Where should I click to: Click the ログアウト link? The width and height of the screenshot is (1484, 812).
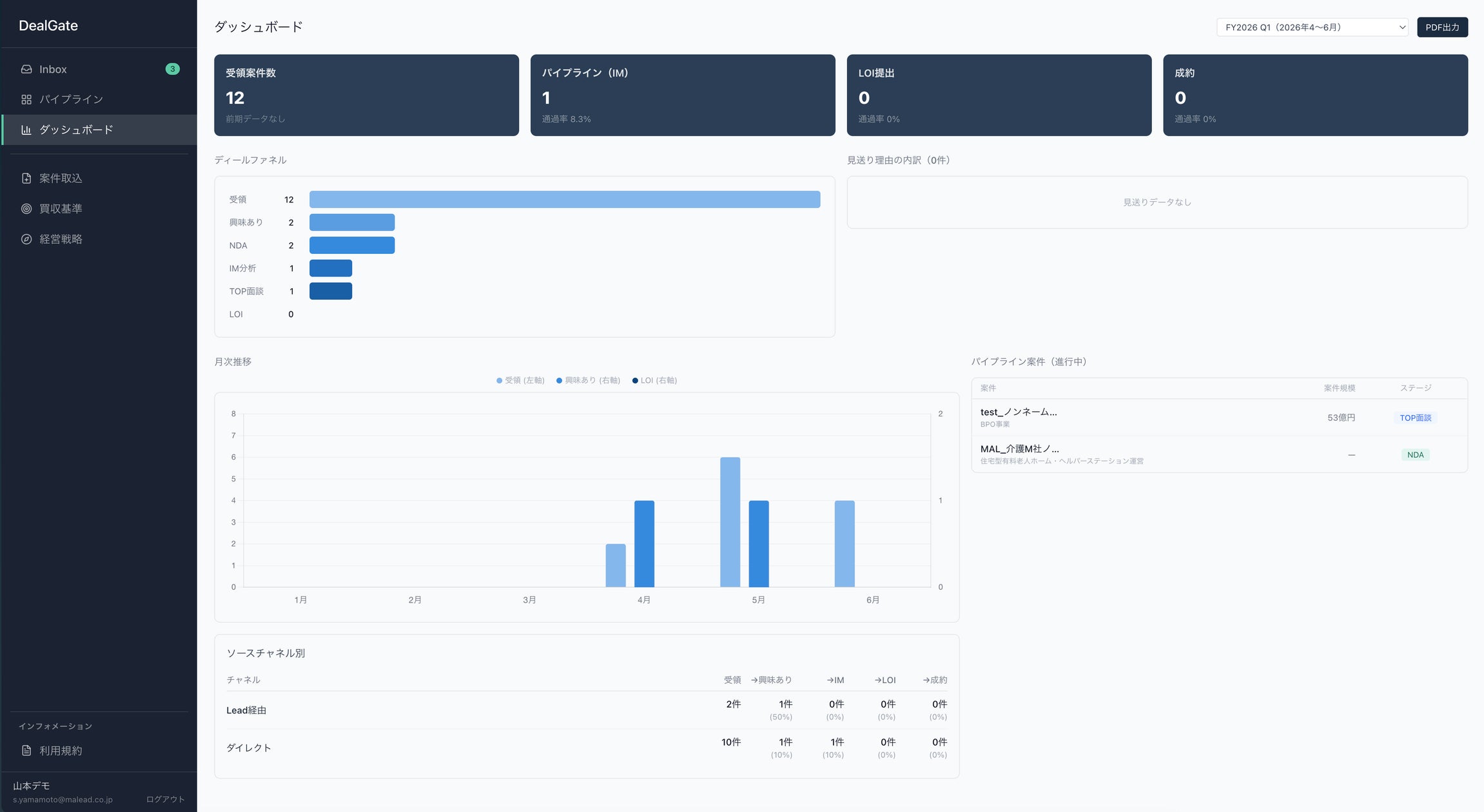click(165, 799)
